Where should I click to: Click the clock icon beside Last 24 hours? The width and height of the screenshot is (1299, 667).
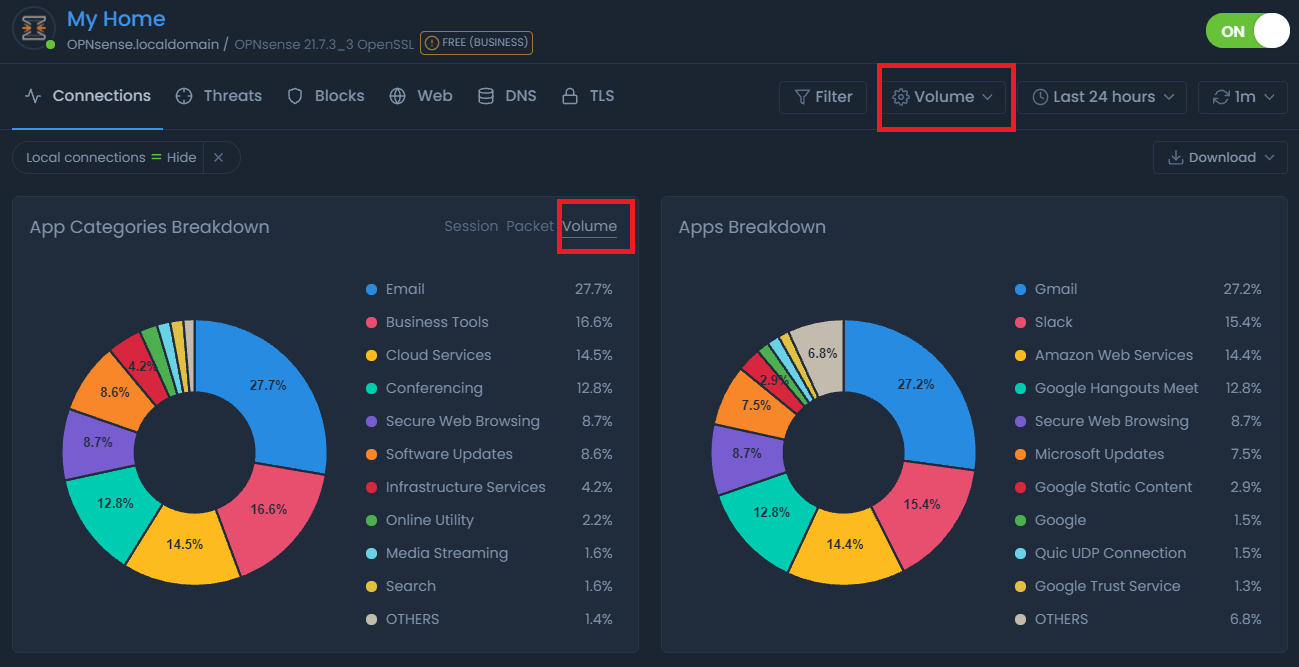[x=1040, y=97]
